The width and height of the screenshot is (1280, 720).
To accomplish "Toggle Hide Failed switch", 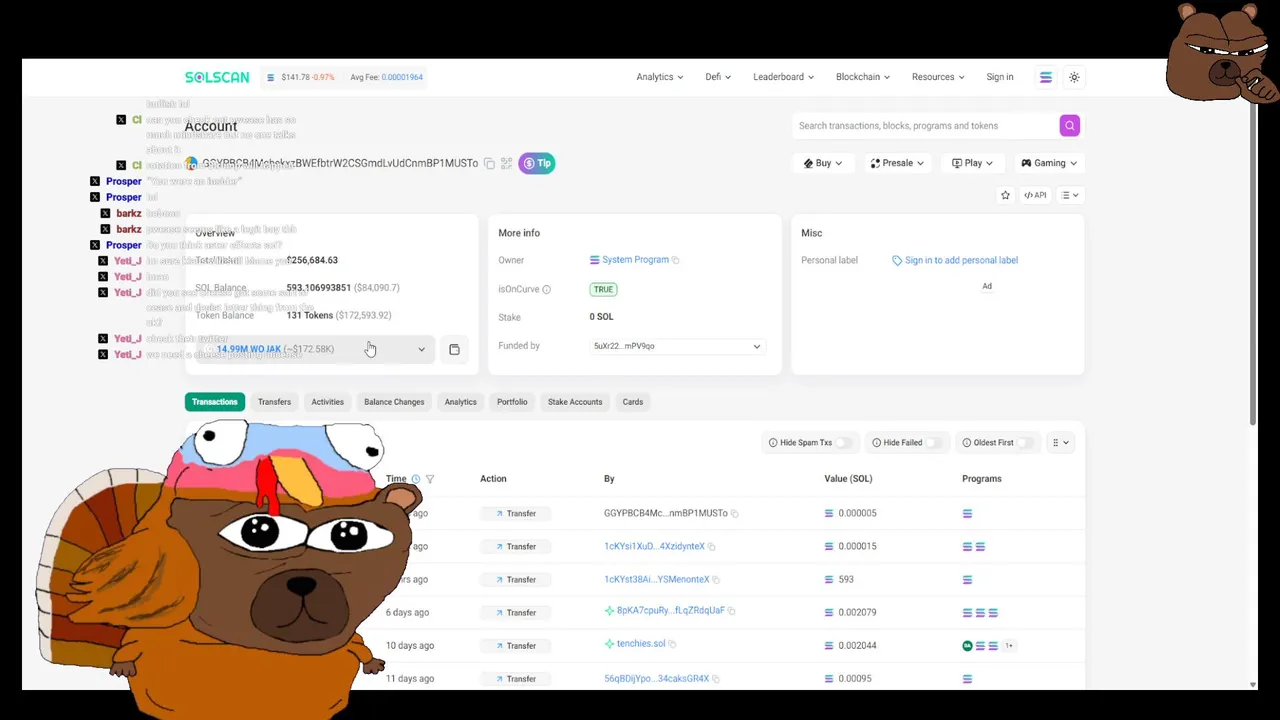I will click(x=935, y=443).
